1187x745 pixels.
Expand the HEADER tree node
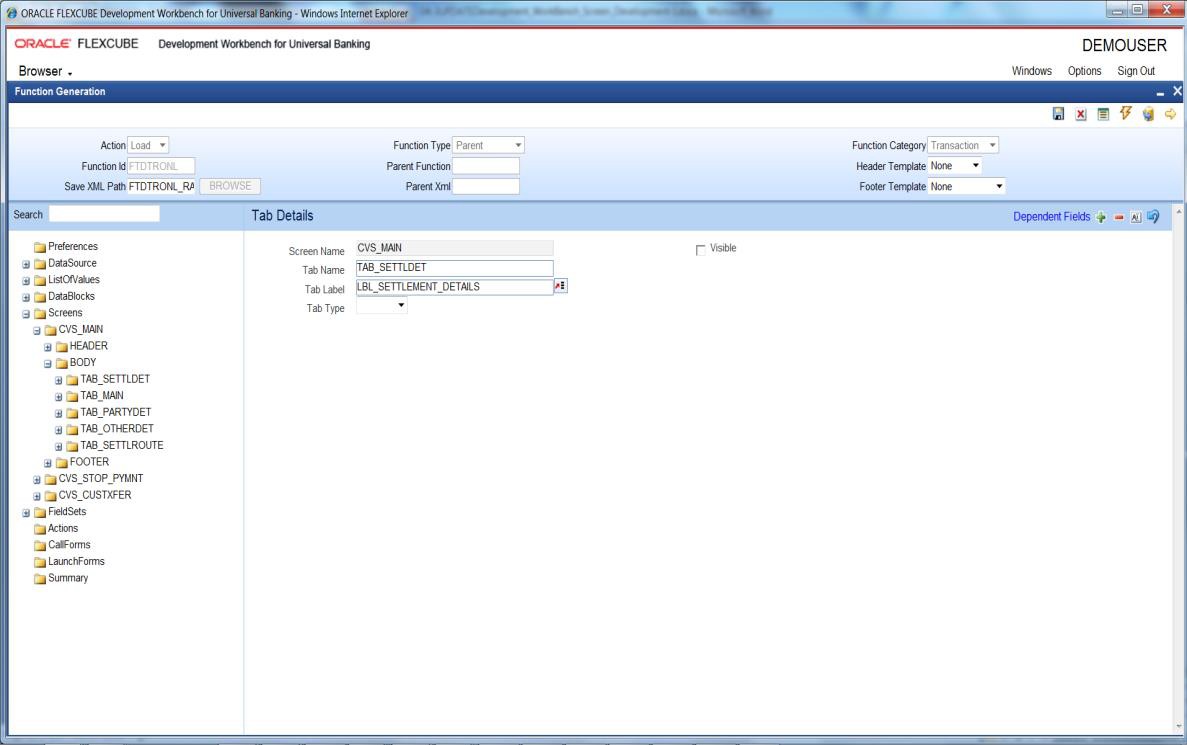48,348
